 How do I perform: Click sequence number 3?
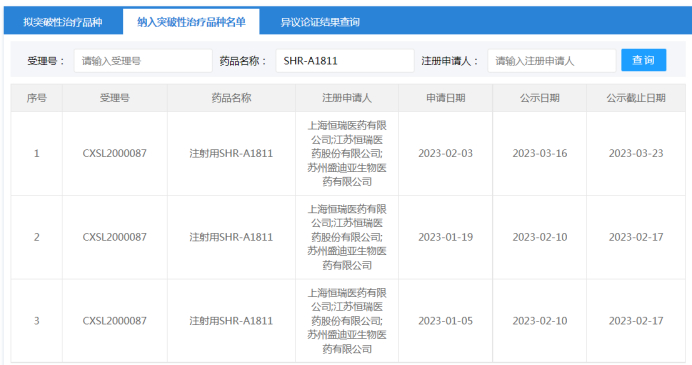click(x=37, y=321)
